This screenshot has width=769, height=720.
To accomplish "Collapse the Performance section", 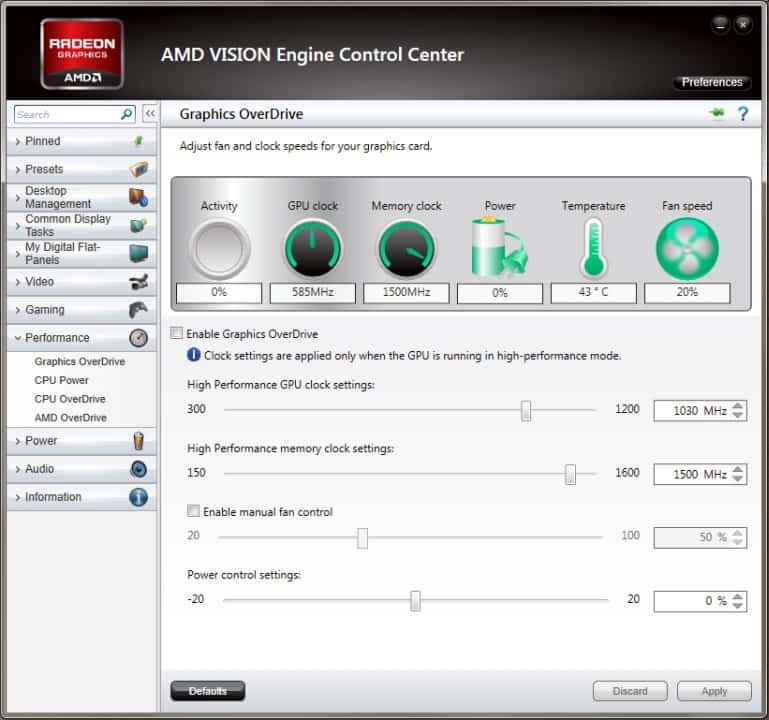I will tap(57, 338).
